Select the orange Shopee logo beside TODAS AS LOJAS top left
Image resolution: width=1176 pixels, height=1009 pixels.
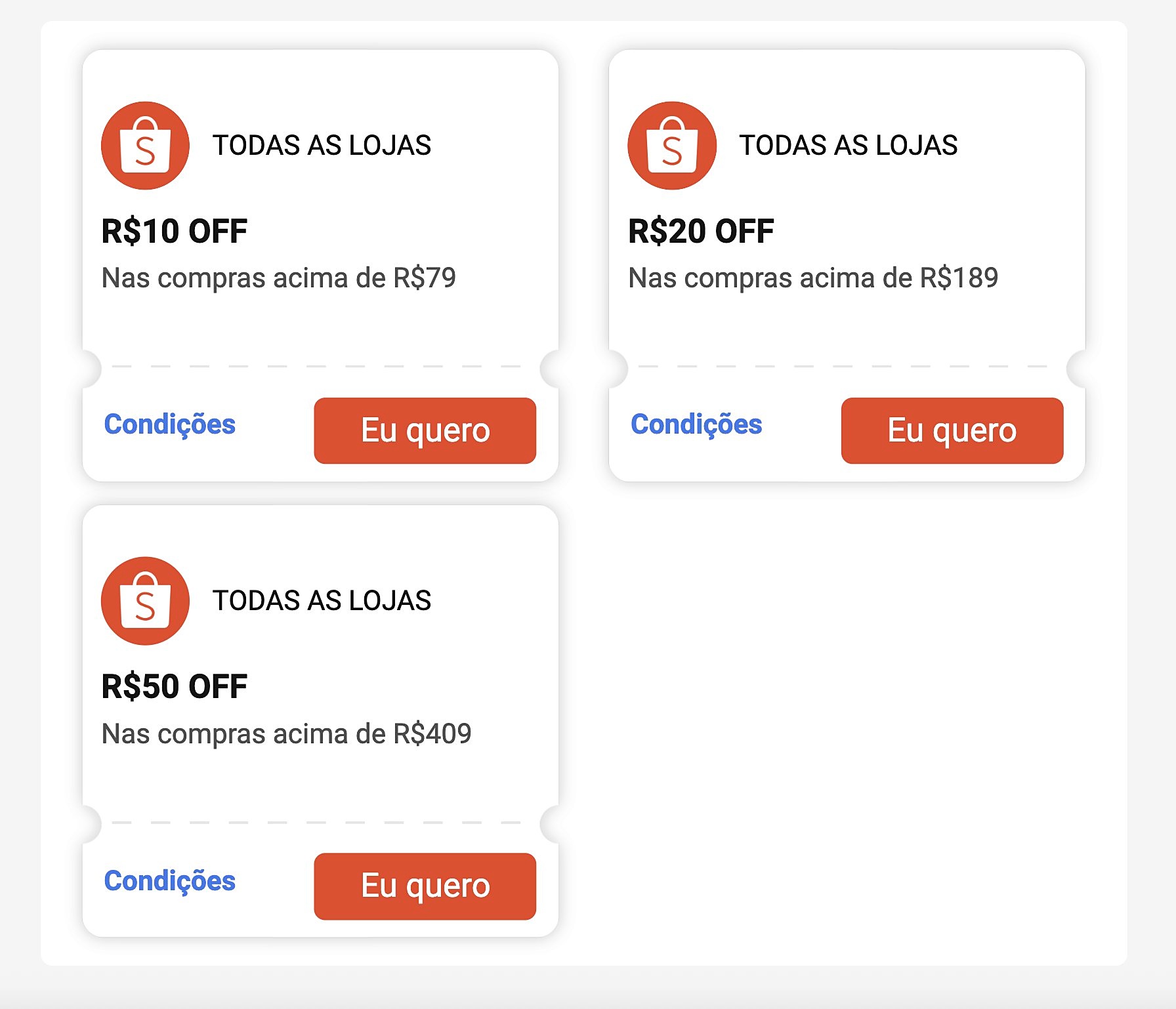(144, 146)
